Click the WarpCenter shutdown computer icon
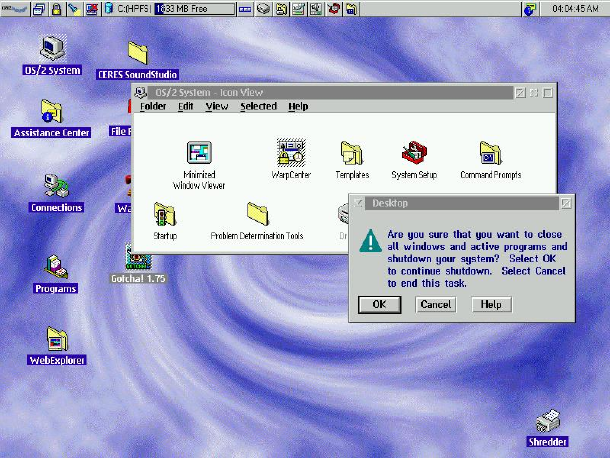The width and height of the screenshot is (610, 458). [92, 9]
